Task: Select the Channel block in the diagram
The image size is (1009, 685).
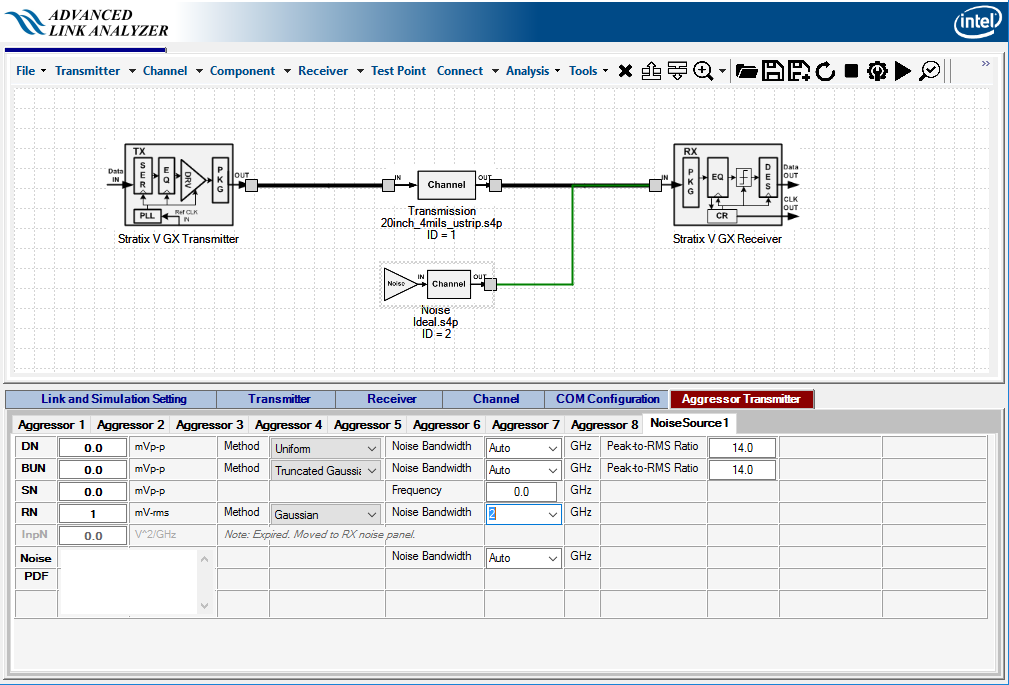Action: pos(446,185)
